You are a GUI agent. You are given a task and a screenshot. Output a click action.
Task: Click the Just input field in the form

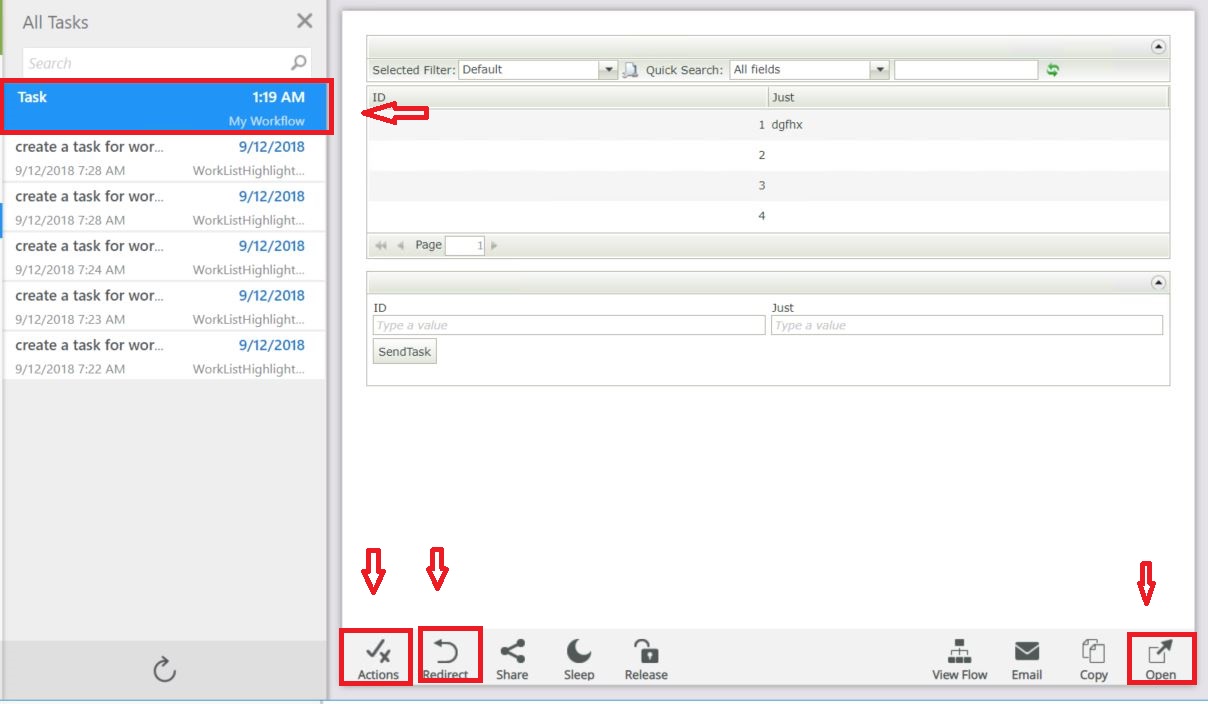pos(967,325)
